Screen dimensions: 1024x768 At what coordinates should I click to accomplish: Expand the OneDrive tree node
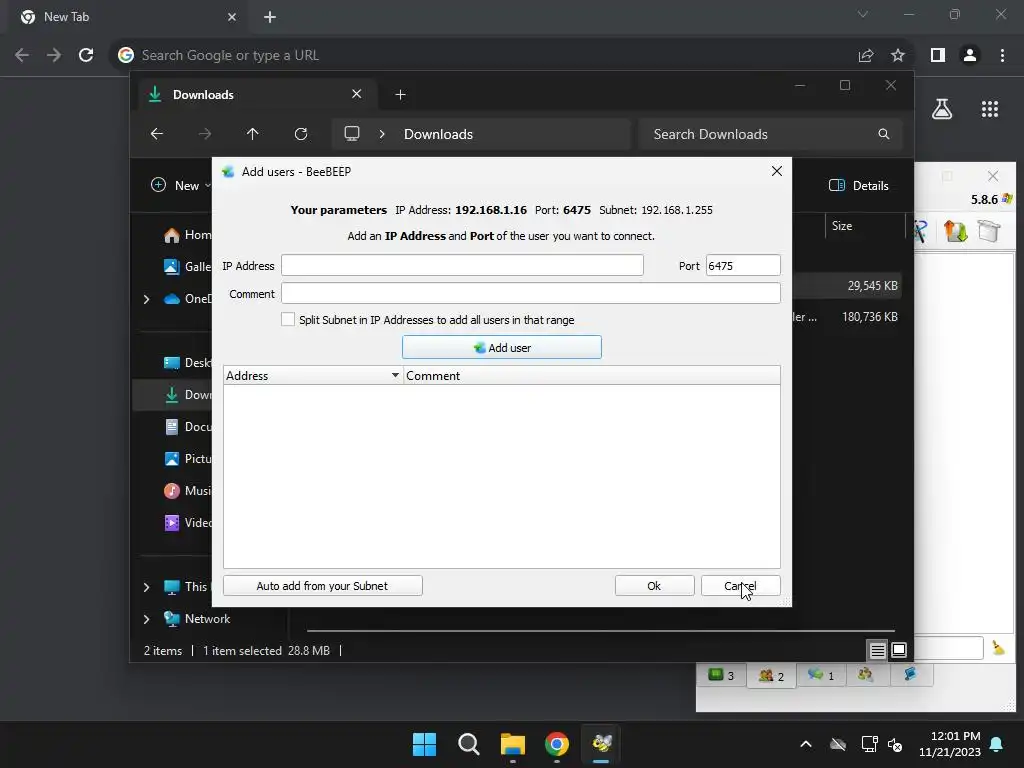tap(146, 299)
